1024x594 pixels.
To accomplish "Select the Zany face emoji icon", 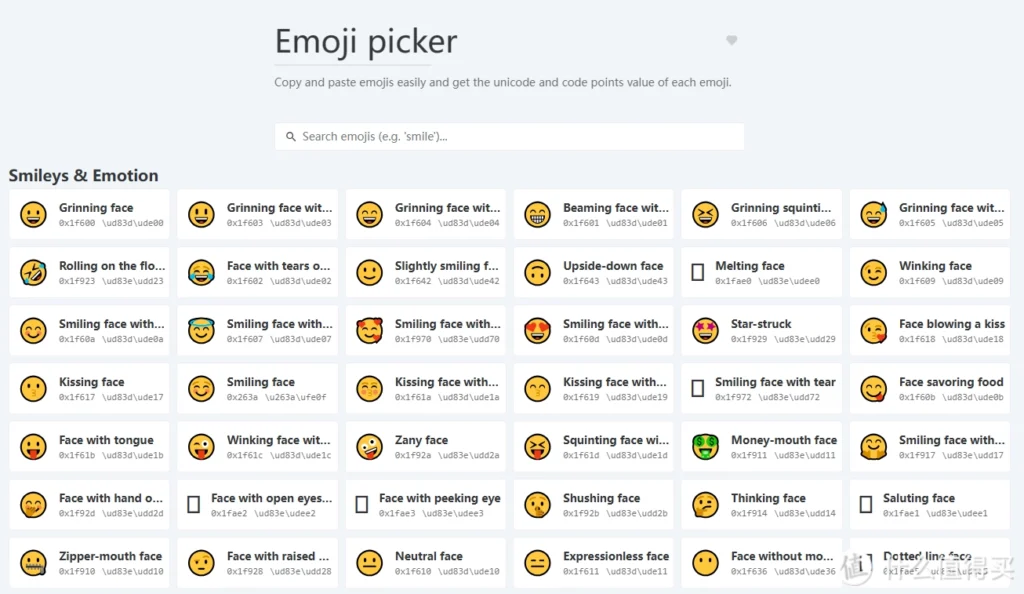I will [370, 447].
